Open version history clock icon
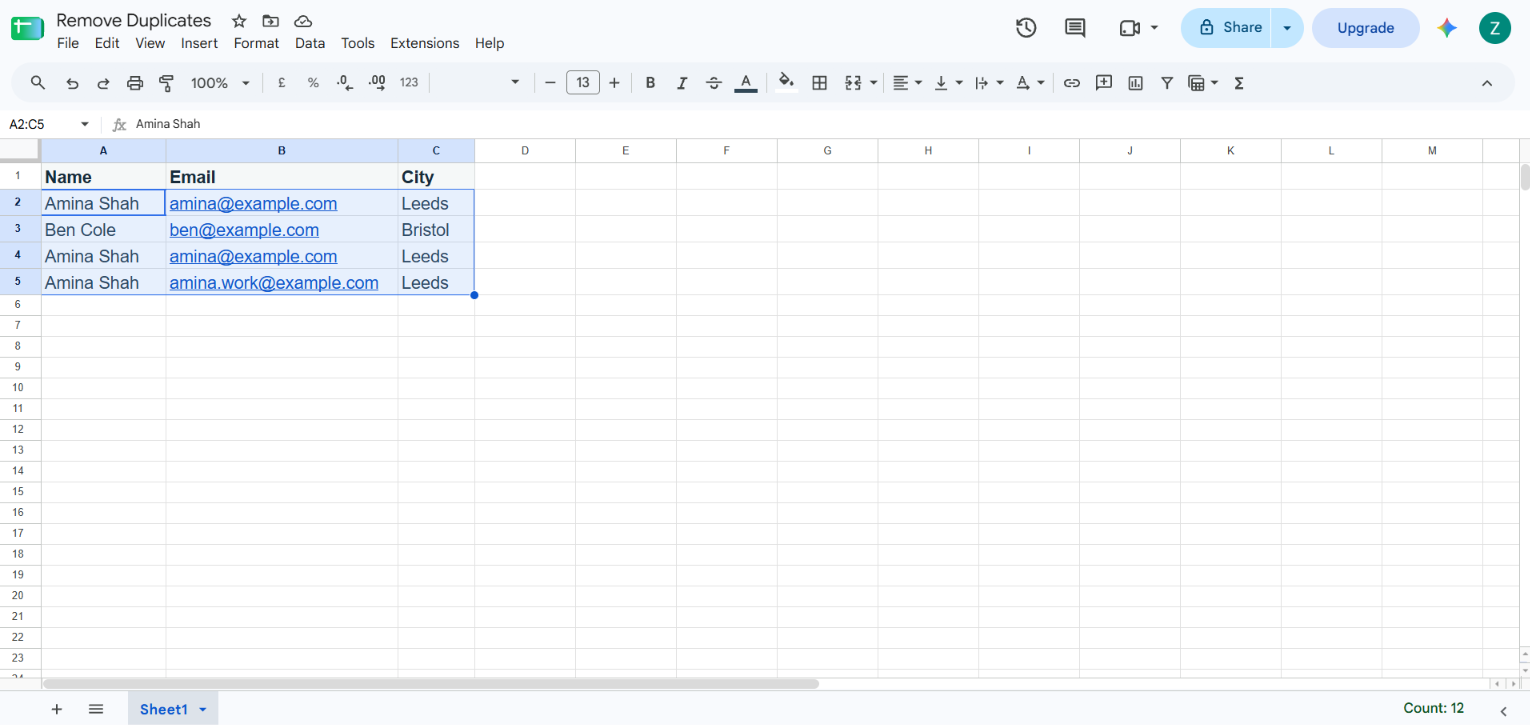The height and width of the screenshot is (725, 1530). point(1026,28)
